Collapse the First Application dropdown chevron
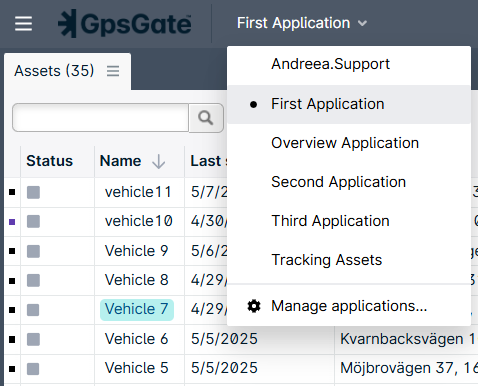The width and height of the screenshot is (478, 386). point(362,23)
